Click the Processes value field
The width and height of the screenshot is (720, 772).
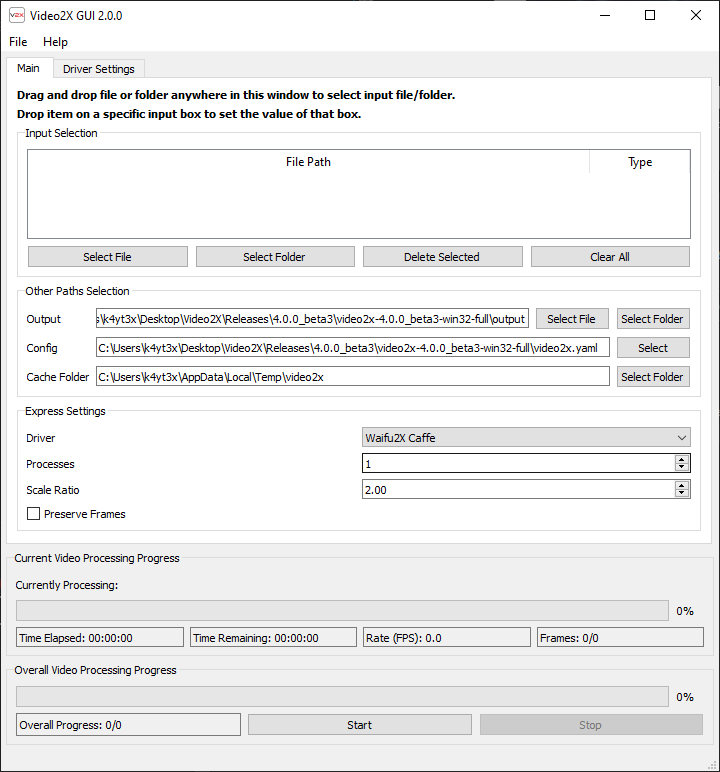pyautogui.click(x=518, y=464)
